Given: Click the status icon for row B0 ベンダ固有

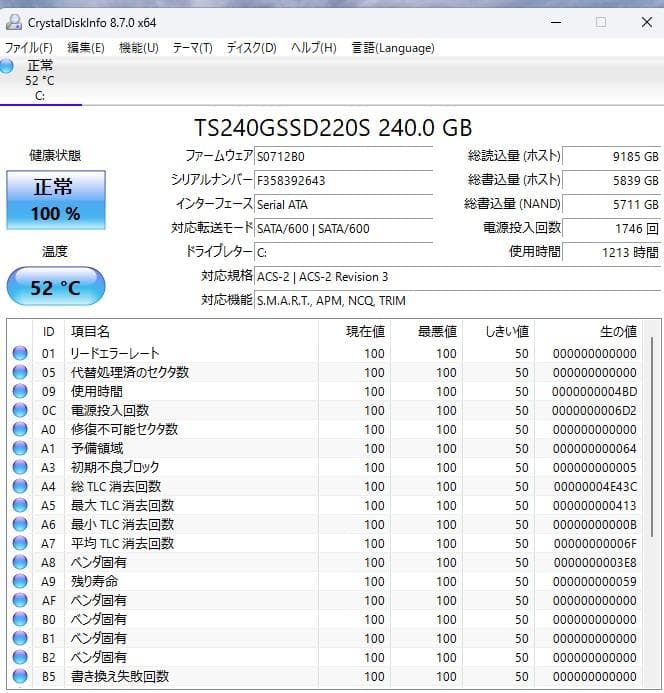Looking at the screenshot, I should click(20, 619).
